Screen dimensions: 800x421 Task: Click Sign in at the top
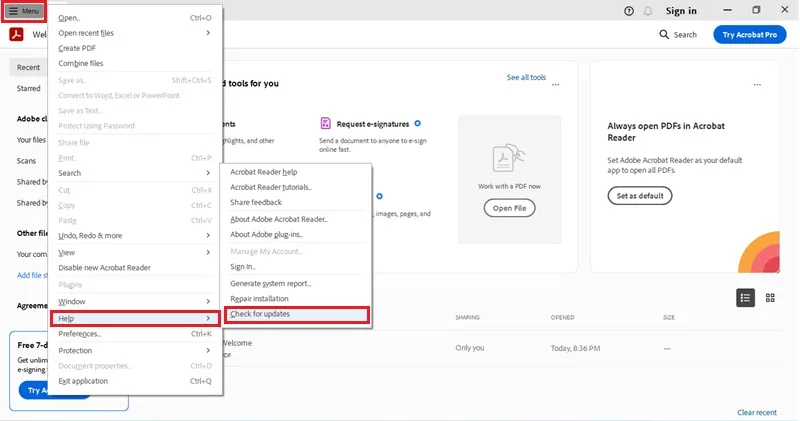[x=681, y=11]
